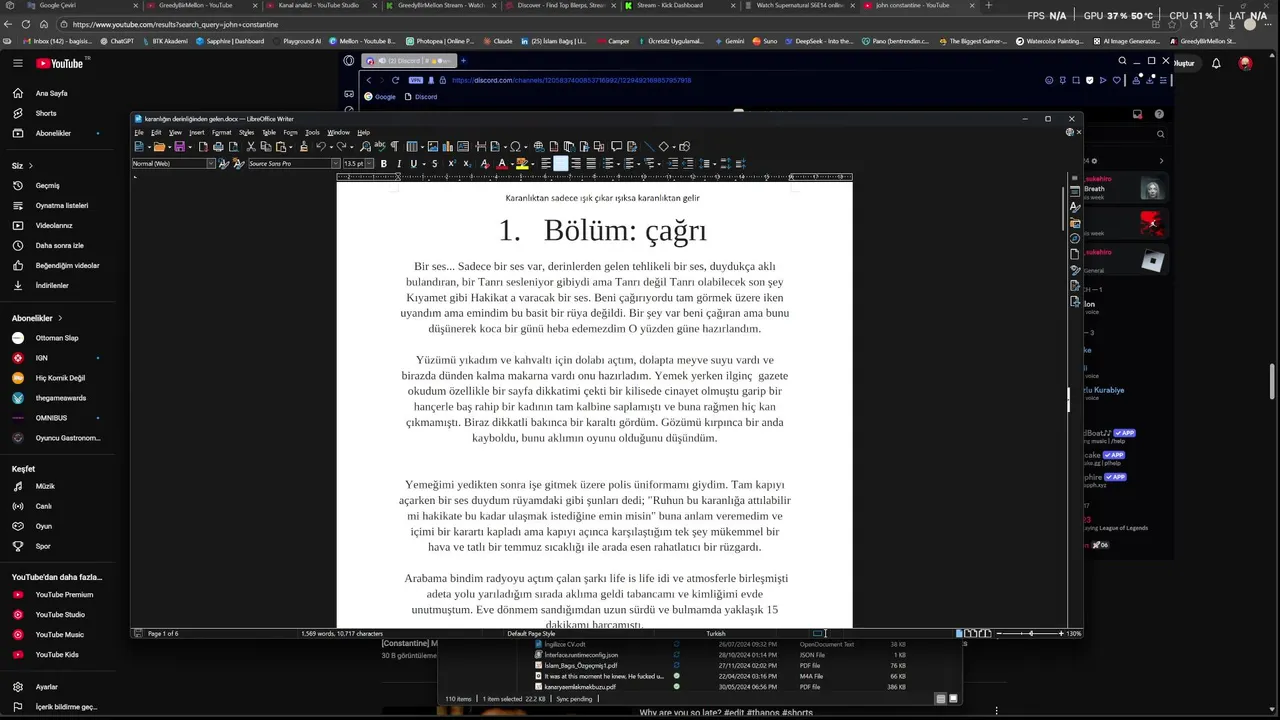Open the Insert menu in Writer
Screen dimensions: 1280x720
pos(196,132)
